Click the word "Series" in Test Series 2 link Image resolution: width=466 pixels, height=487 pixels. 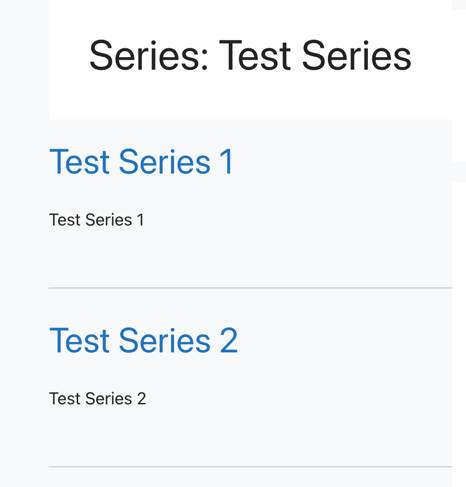click(165, 341)
